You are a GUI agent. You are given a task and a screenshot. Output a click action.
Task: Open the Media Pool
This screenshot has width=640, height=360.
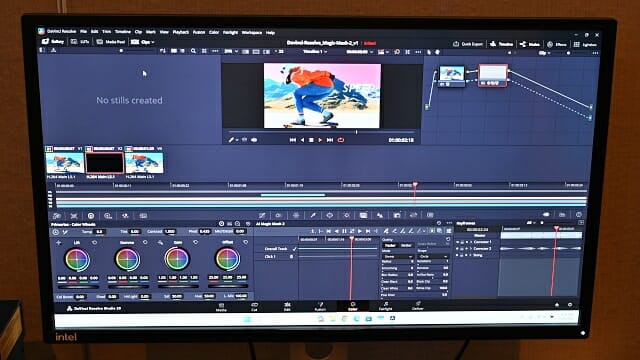coord(111,42)
